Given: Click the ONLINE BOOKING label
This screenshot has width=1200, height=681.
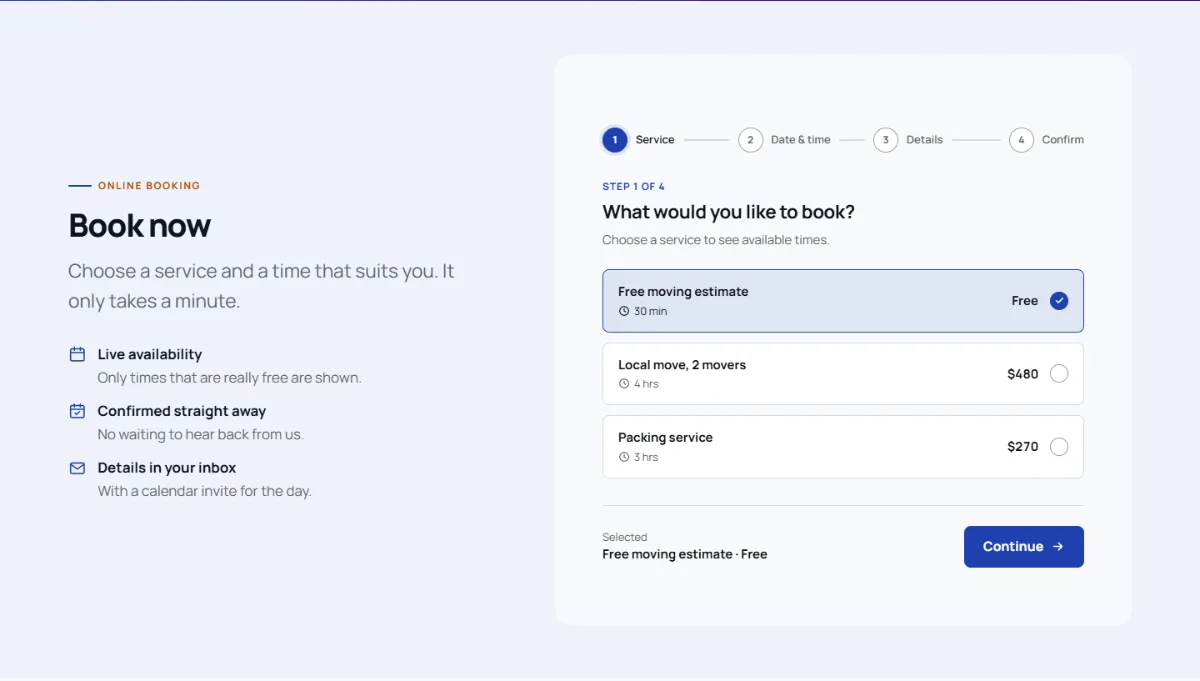Looking at the screenshot, I should click(149, 186).
